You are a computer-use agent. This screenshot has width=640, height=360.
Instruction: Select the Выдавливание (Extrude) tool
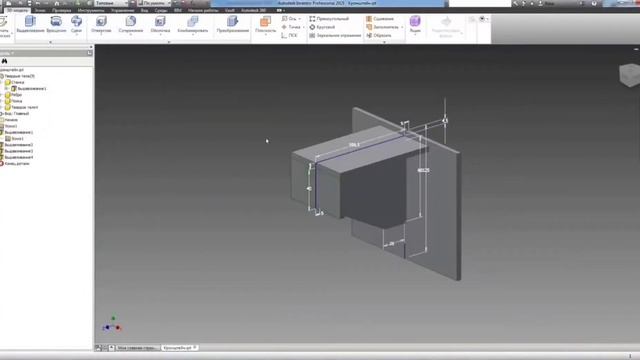(x=30, y=24)
